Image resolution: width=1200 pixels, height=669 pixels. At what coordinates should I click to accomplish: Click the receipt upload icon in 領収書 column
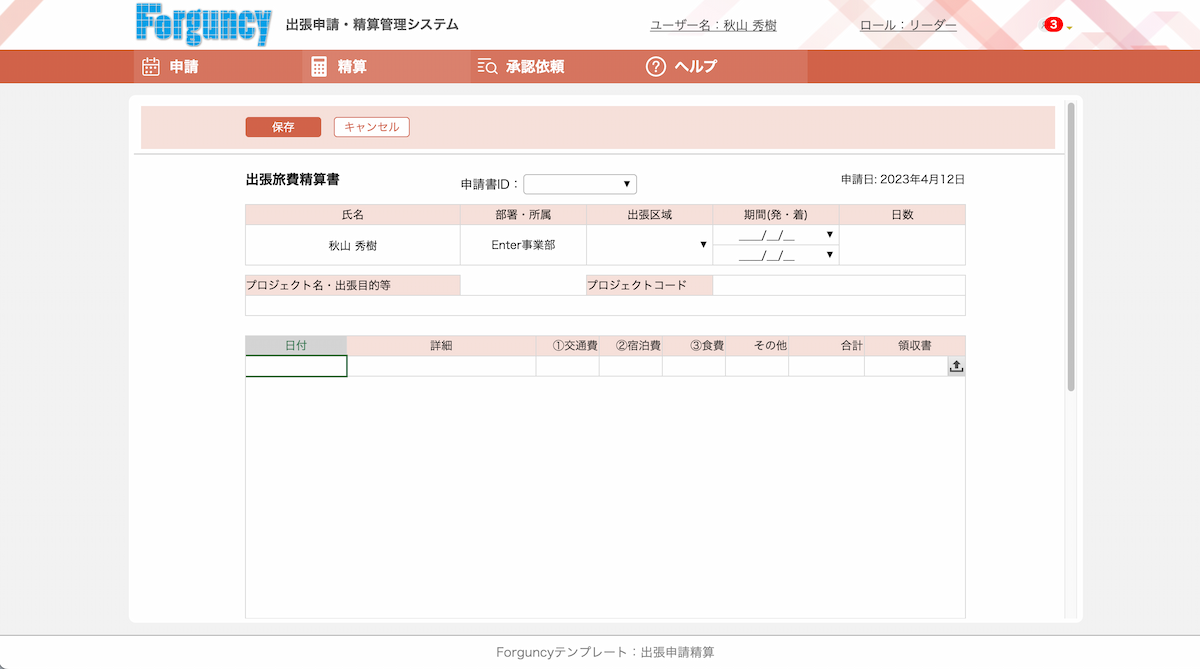point(955,366)
